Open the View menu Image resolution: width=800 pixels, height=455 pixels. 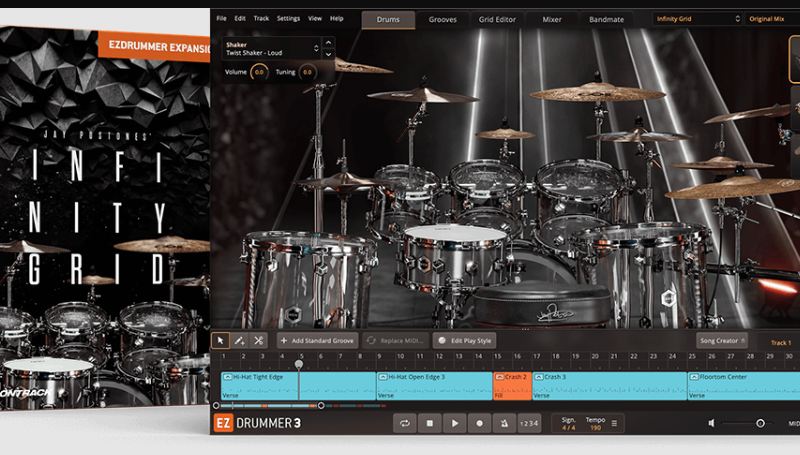click(315, 18)
